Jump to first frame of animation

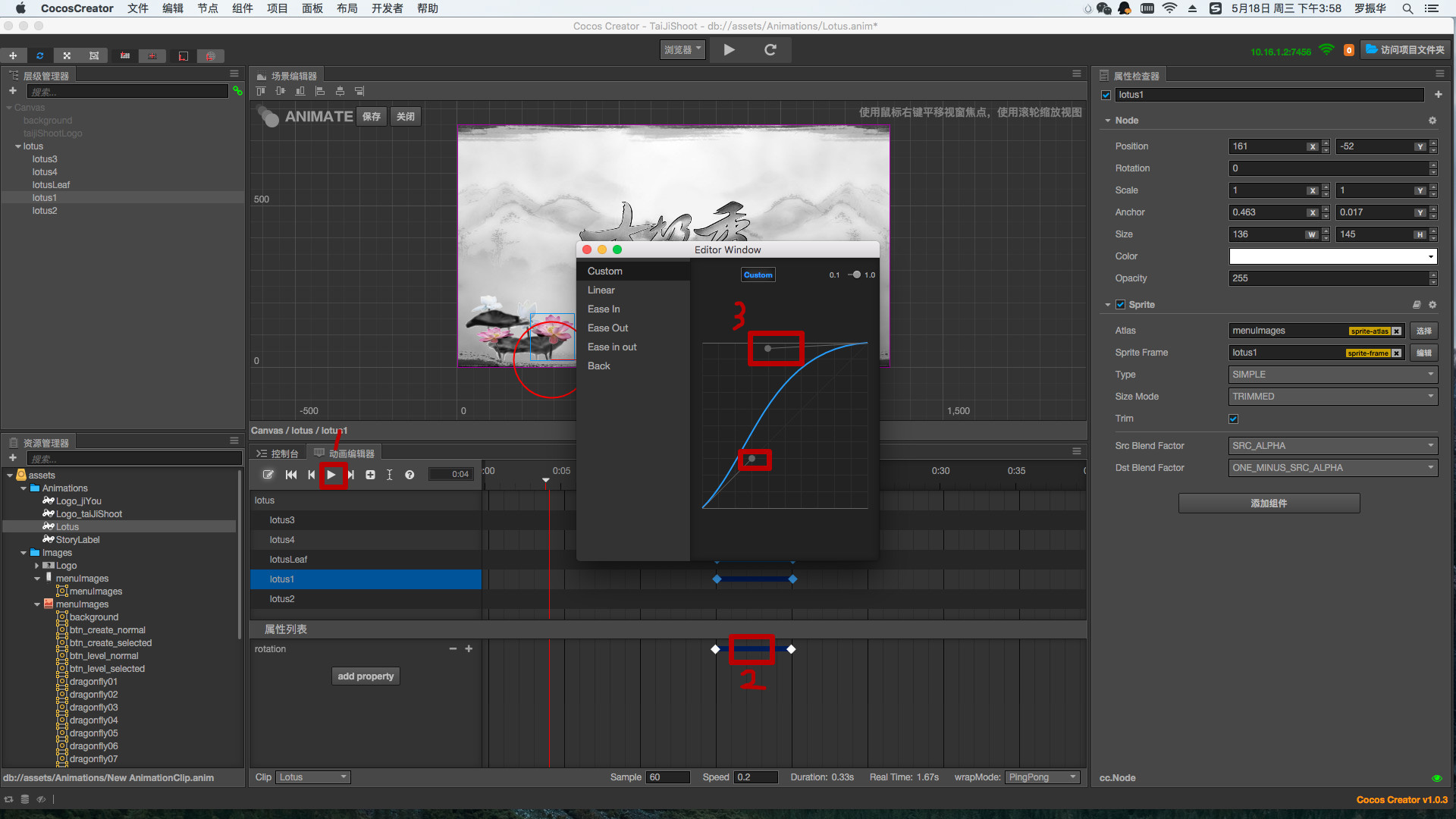coord(291,475)
